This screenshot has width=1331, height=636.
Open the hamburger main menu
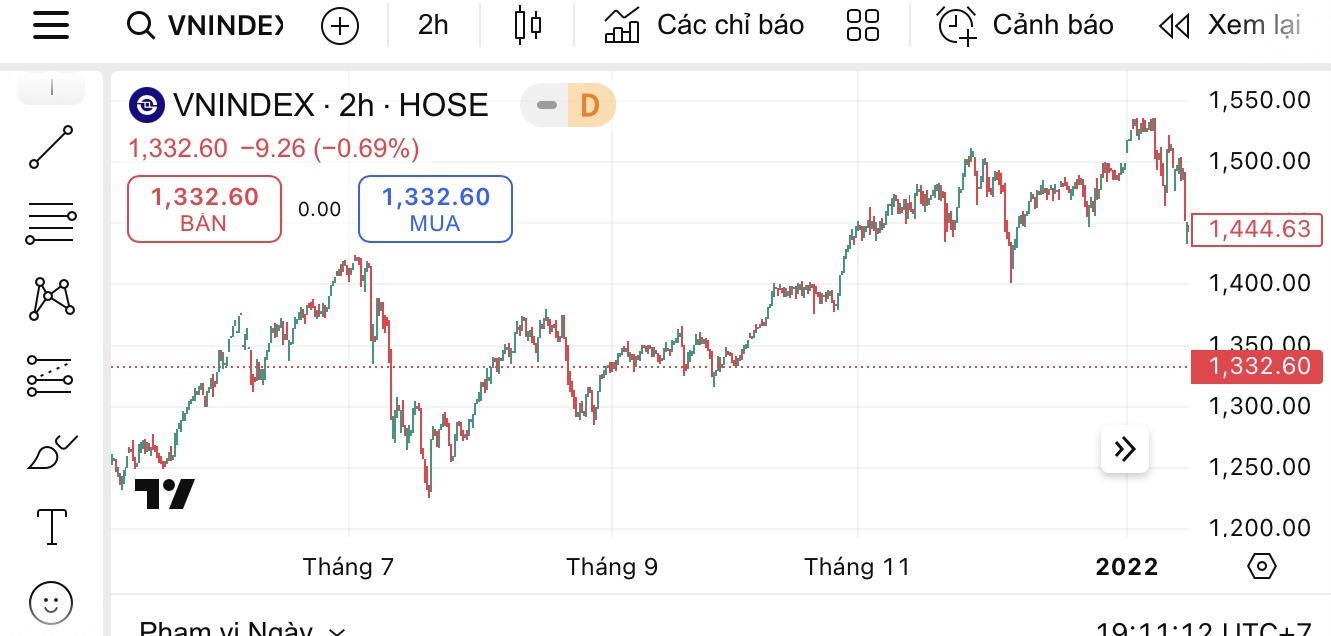coord(51,25)
